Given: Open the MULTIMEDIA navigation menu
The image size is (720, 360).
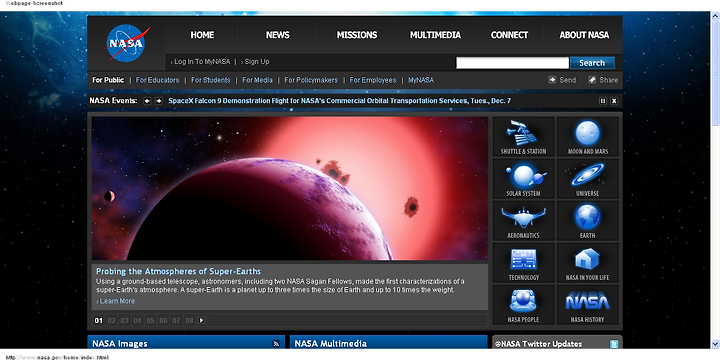Looking at the screenshot, I should [x=435, y=35].
